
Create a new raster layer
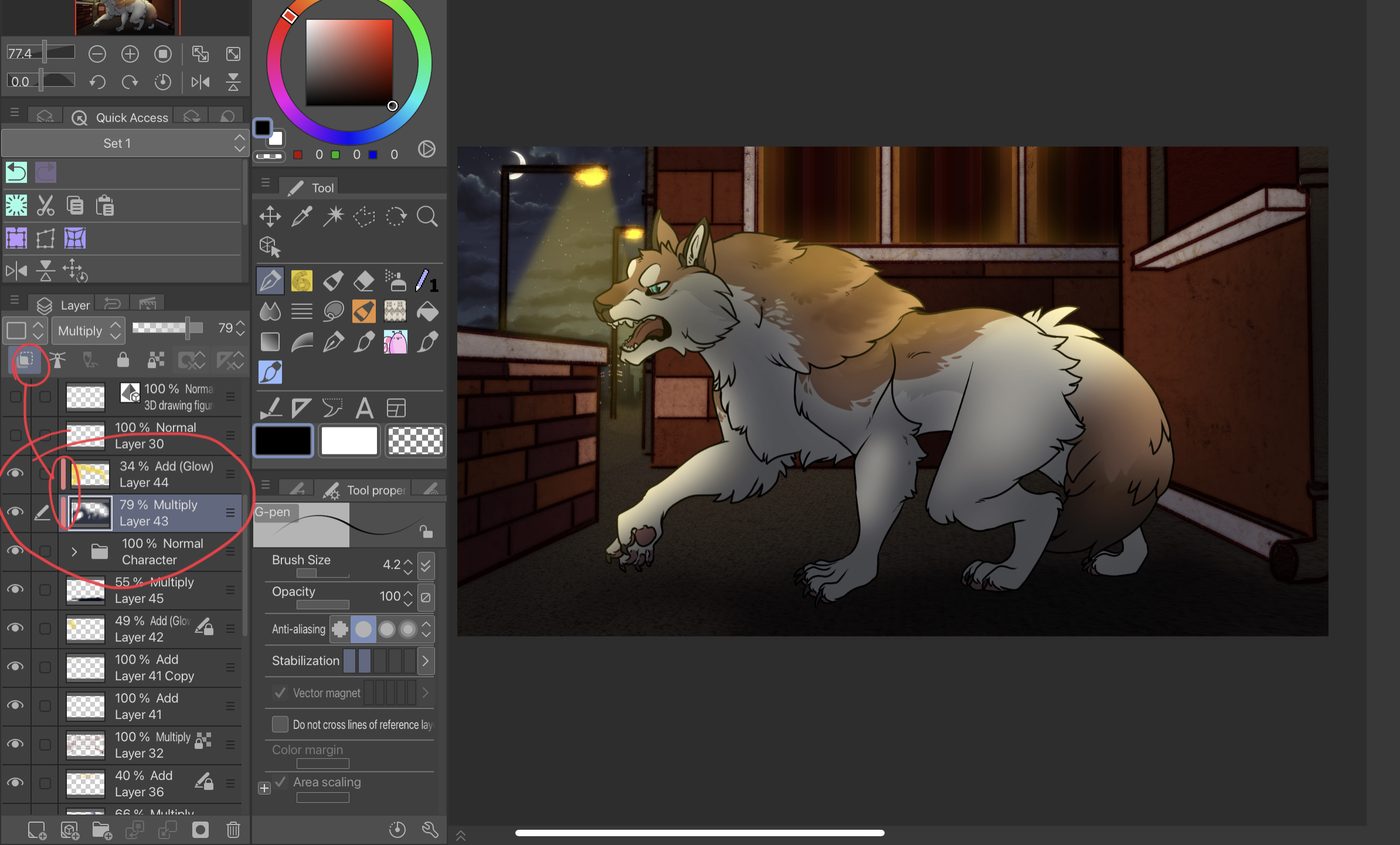36,830
